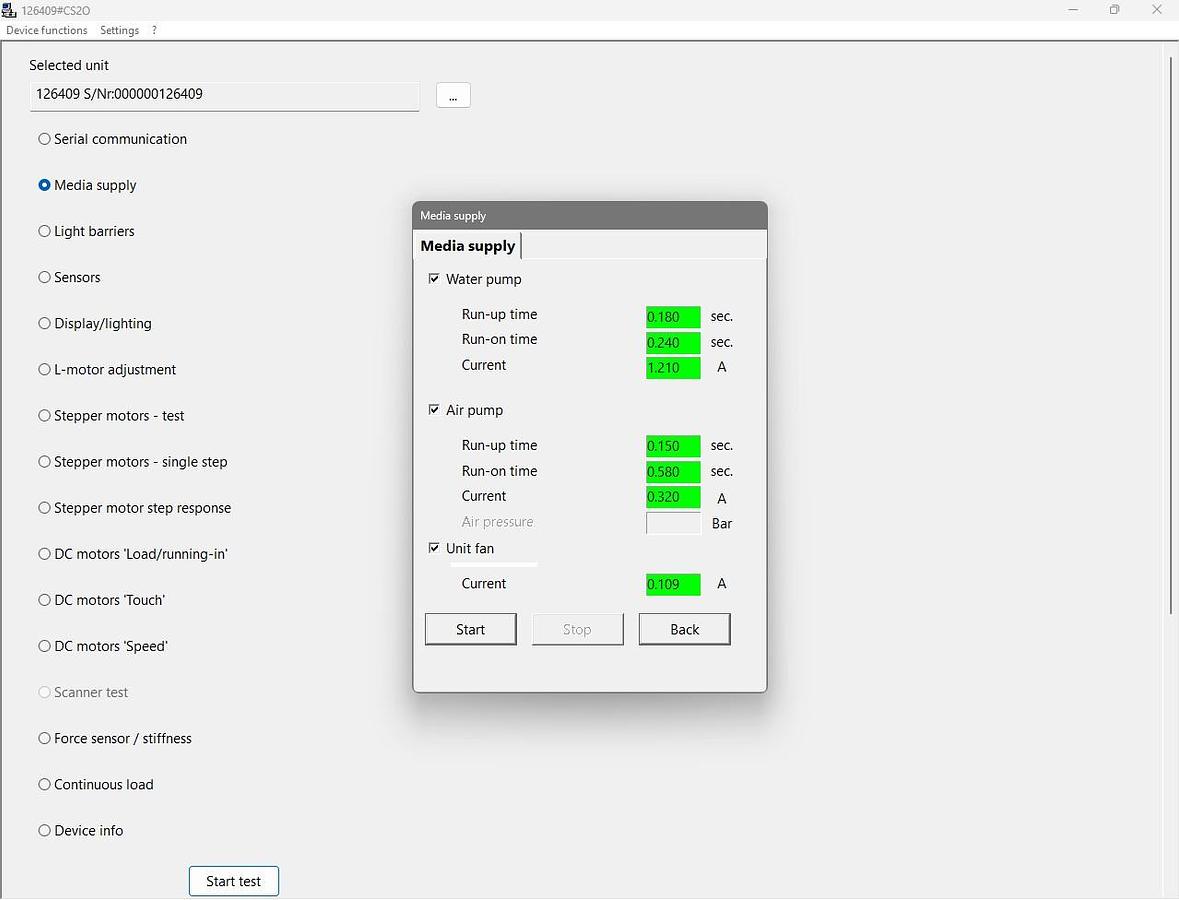Click the vertical scrollbar on right edge

tap(1170, 335)
